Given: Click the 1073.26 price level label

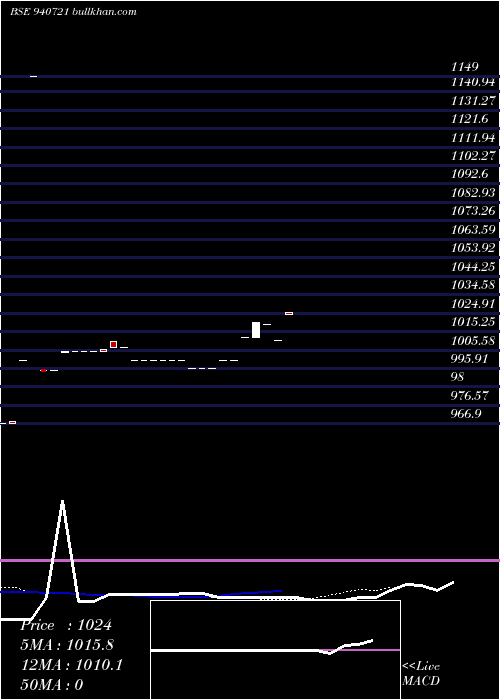Looking at the screenshot, I should coord(473,211).
